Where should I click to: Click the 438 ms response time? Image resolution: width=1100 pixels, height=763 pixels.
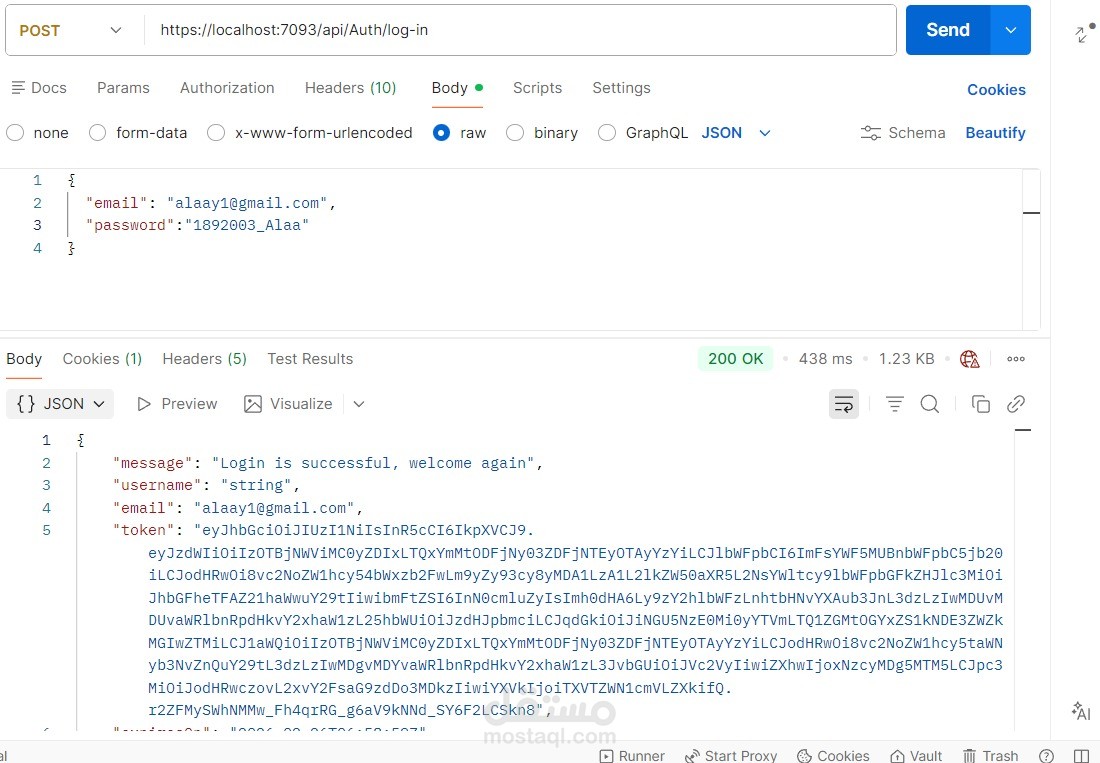coord(826,358)
